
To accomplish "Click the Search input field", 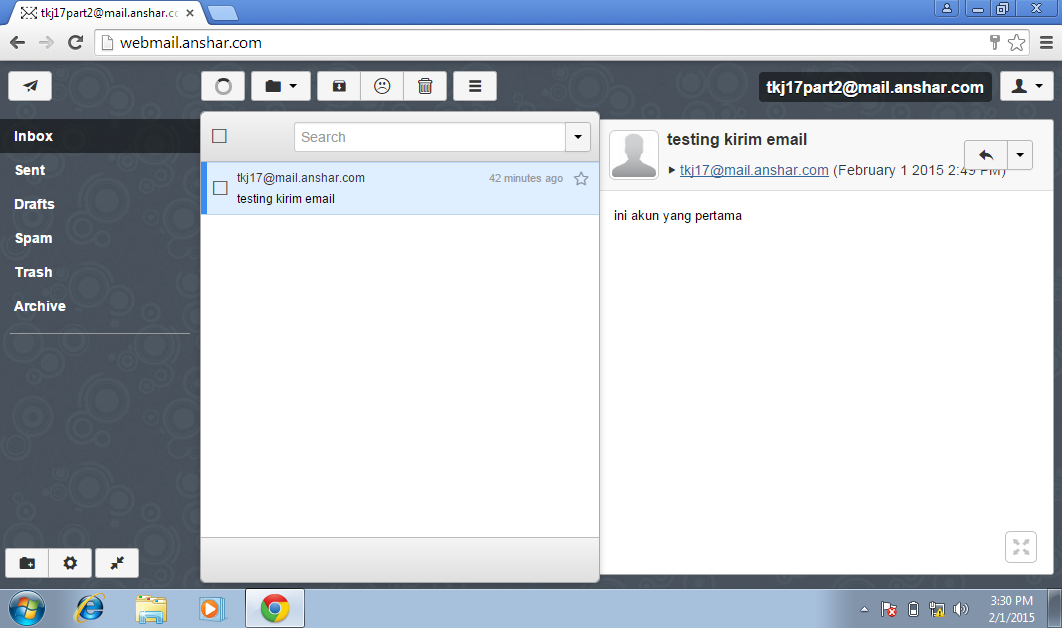I will tap(429, 137).
